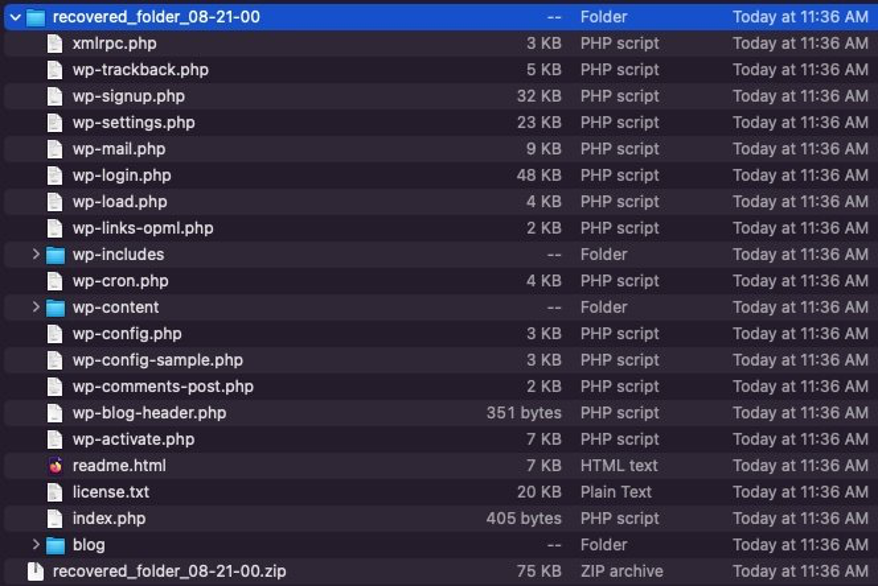879x587 pixels.
Task: Click the index.php file icon
Action: (52, 518)
